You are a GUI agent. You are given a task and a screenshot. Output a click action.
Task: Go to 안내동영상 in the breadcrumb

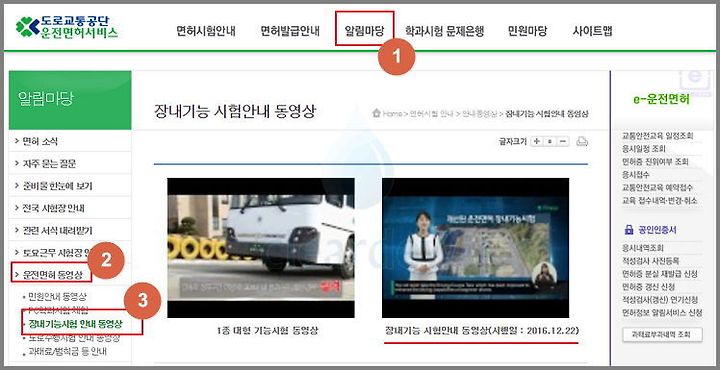(x=479, y=114)
